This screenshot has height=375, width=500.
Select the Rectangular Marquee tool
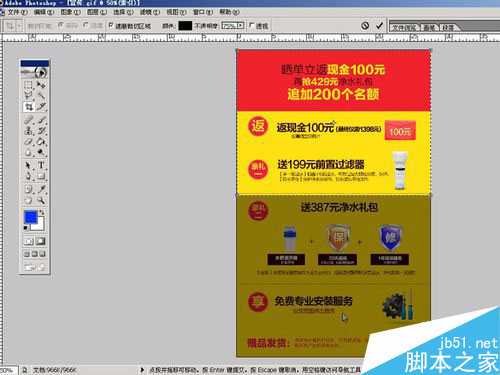click(29, 85)
